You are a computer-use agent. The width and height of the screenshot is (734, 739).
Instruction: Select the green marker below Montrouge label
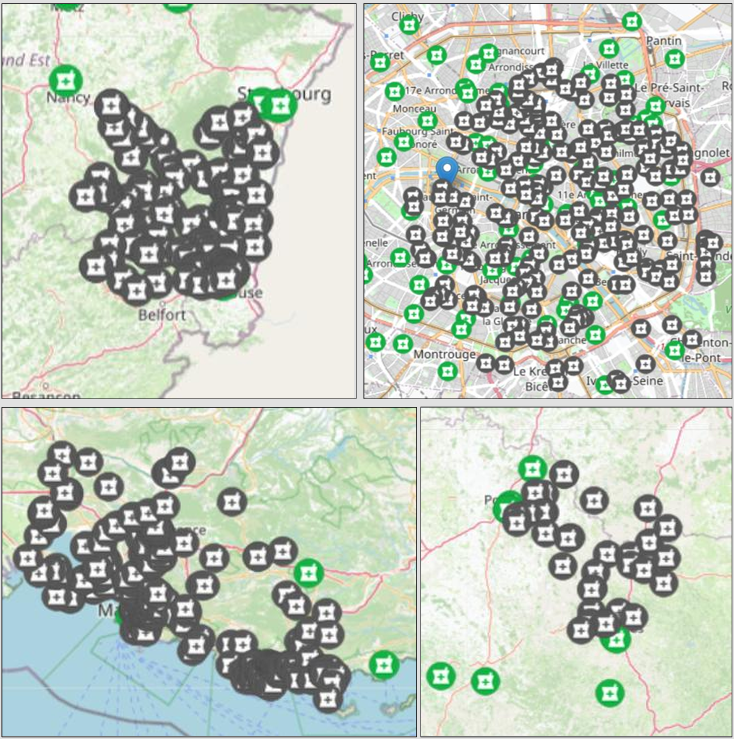pos(447,371)
